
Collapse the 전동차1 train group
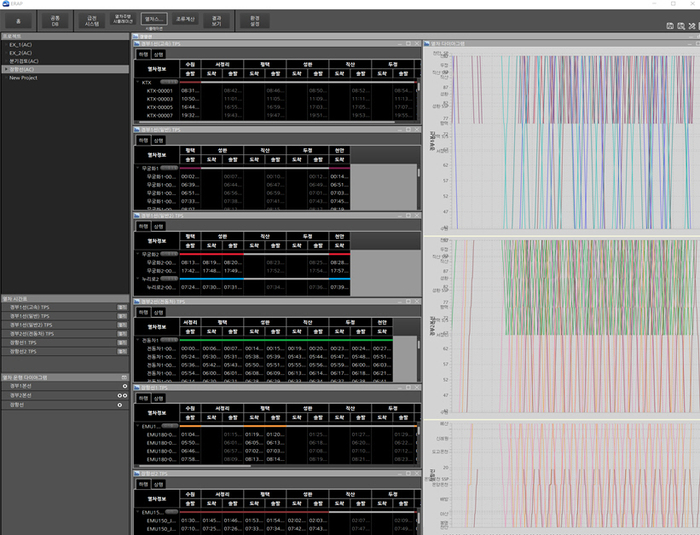click(139, 340)
